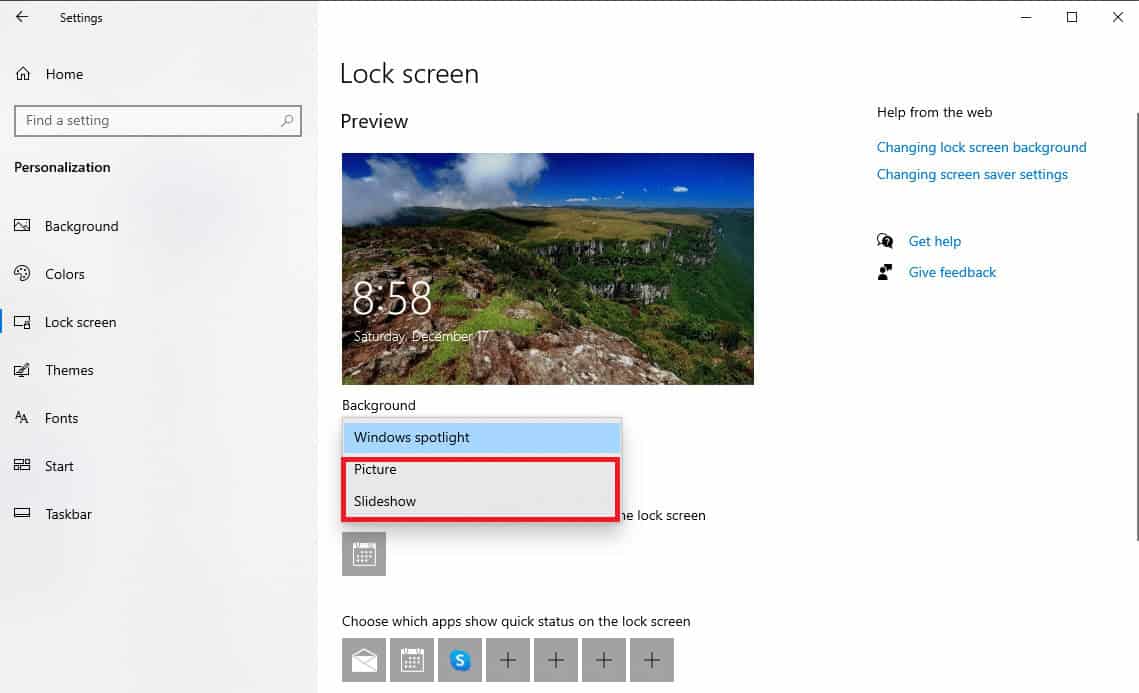
Task: Click the Give feedback link
Action: 952,272
